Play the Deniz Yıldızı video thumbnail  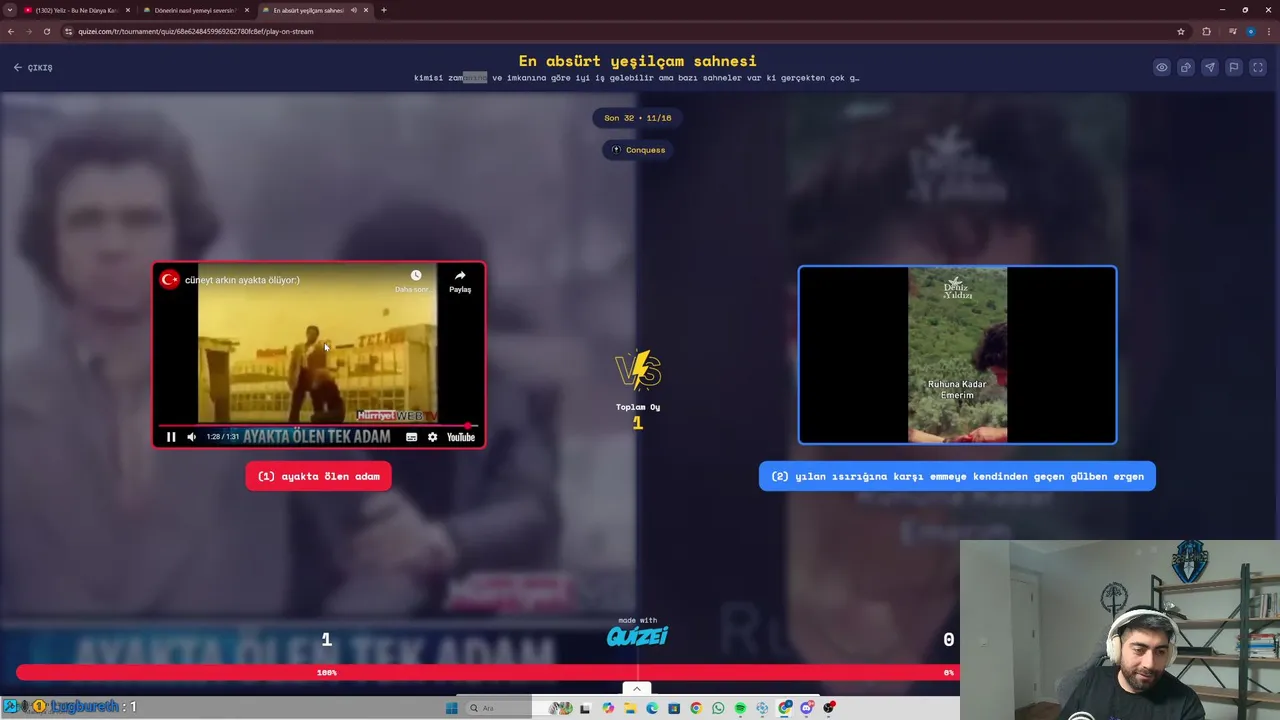[957, 355]
